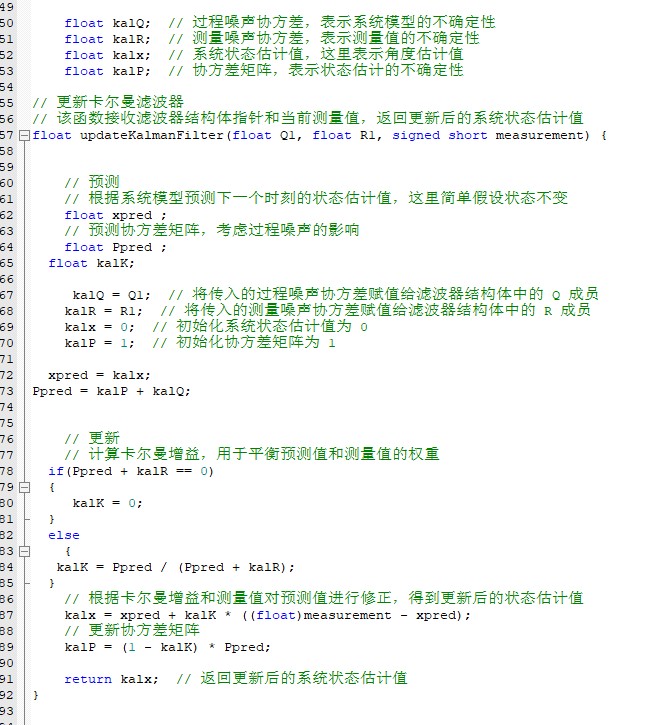
Task: Click the 'float kalx;' declaration
Action: (107, 55)
